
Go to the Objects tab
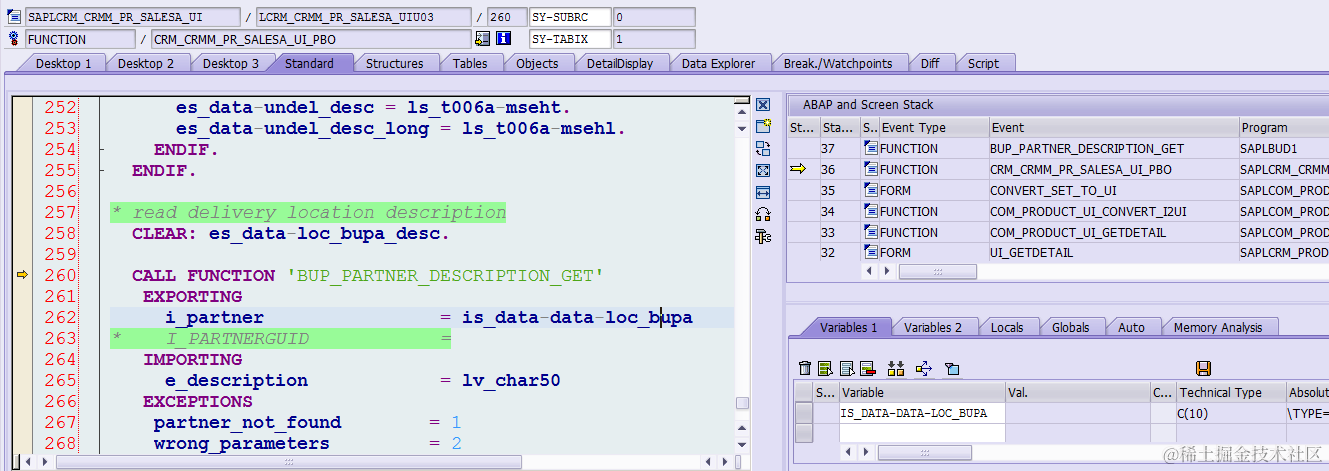tap(537, 63)
